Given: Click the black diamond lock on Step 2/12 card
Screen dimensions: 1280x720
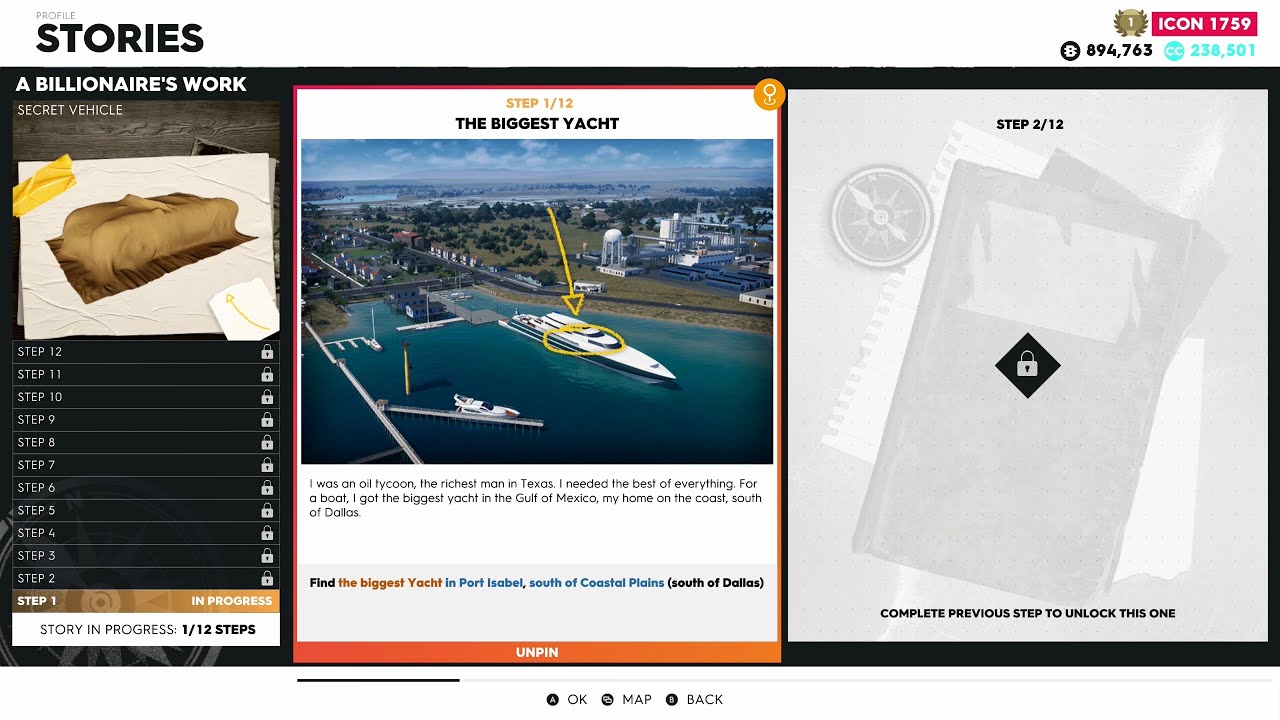Looking at the screenshot, I should click(x=1027, y=366).
